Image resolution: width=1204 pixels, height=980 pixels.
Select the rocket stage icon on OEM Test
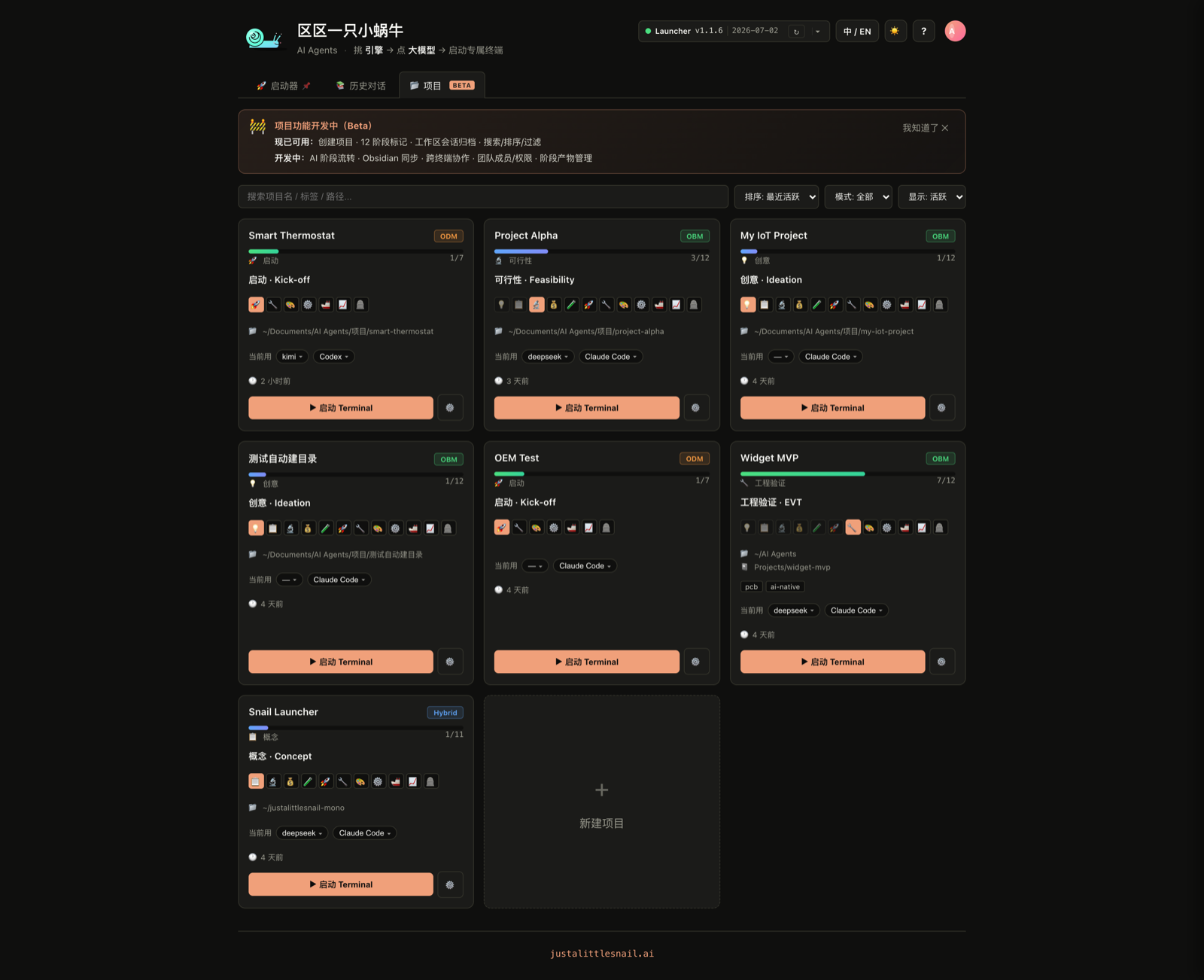point(502,528)
